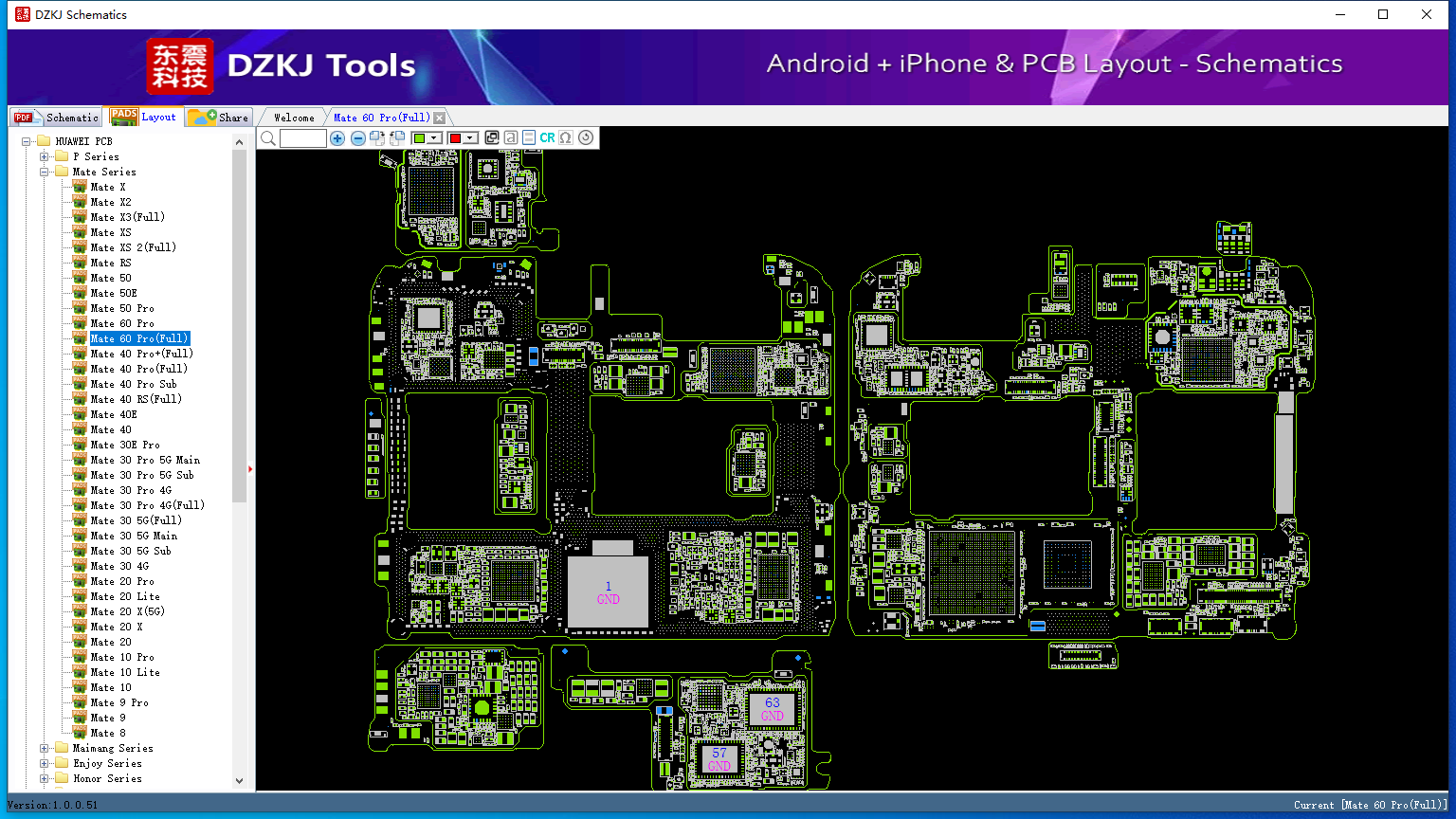Image resolution: width=1456 pixels, height=819 pixels.
Task: Open the Mate 30 Pro 4G(Full) layout
Action: point(147,505)
